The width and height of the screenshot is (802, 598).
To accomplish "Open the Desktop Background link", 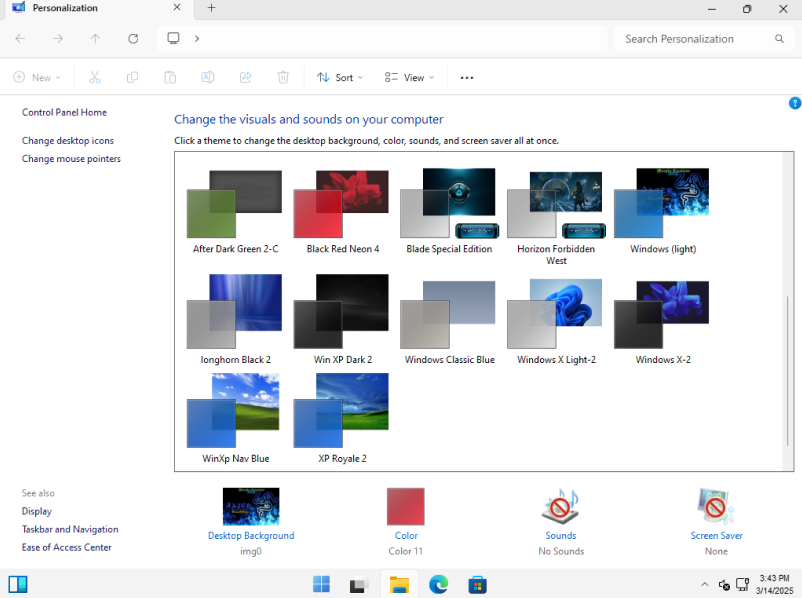I will [251, 536].
